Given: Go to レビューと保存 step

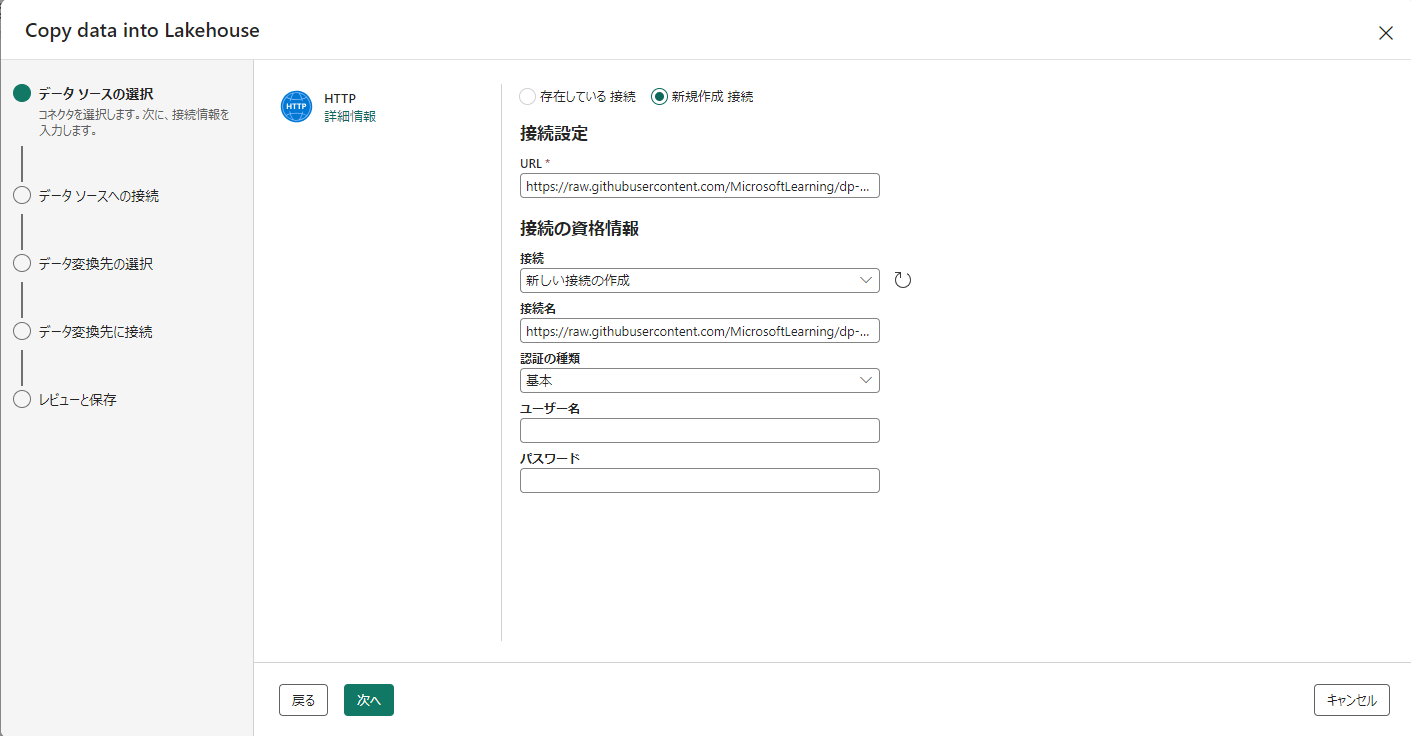Looking at the screenshot, I should (x=77, y=400).
